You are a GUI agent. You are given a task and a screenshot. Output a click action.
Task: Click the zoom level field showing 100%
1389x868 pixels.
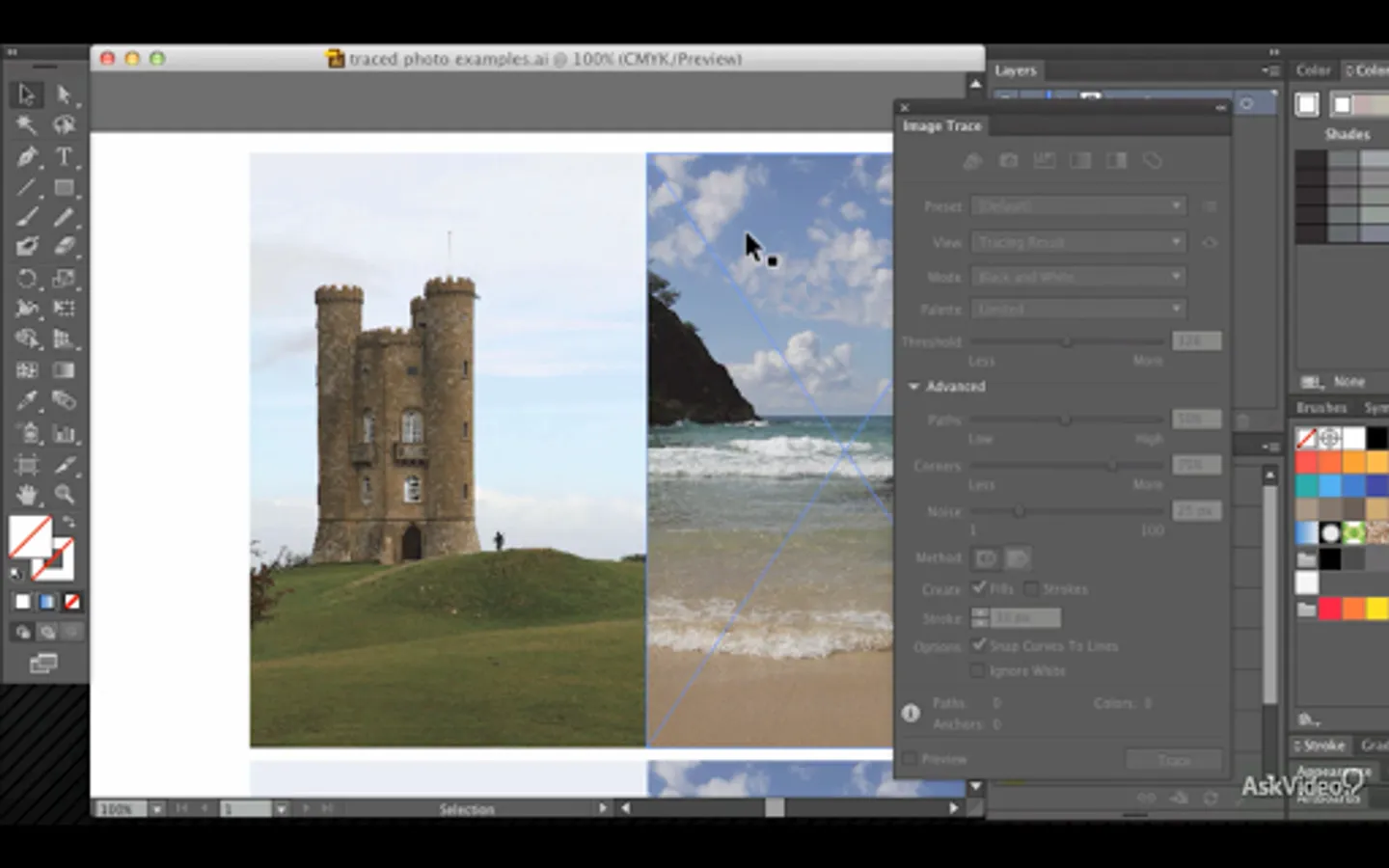point(120,808)
